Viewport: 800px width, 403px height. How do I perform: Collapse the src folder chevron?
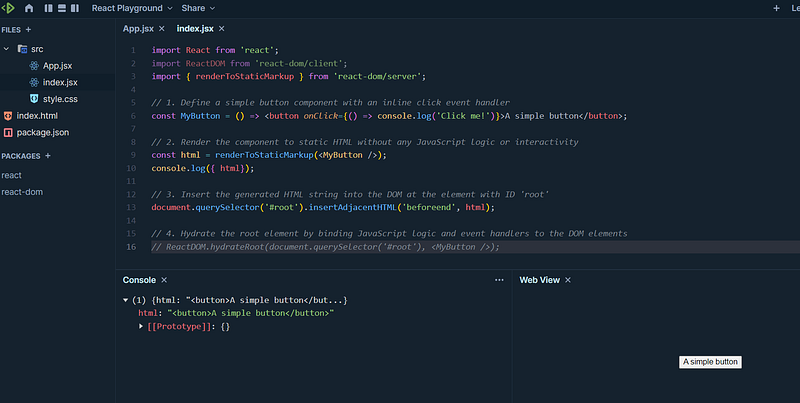click(6, 49)
